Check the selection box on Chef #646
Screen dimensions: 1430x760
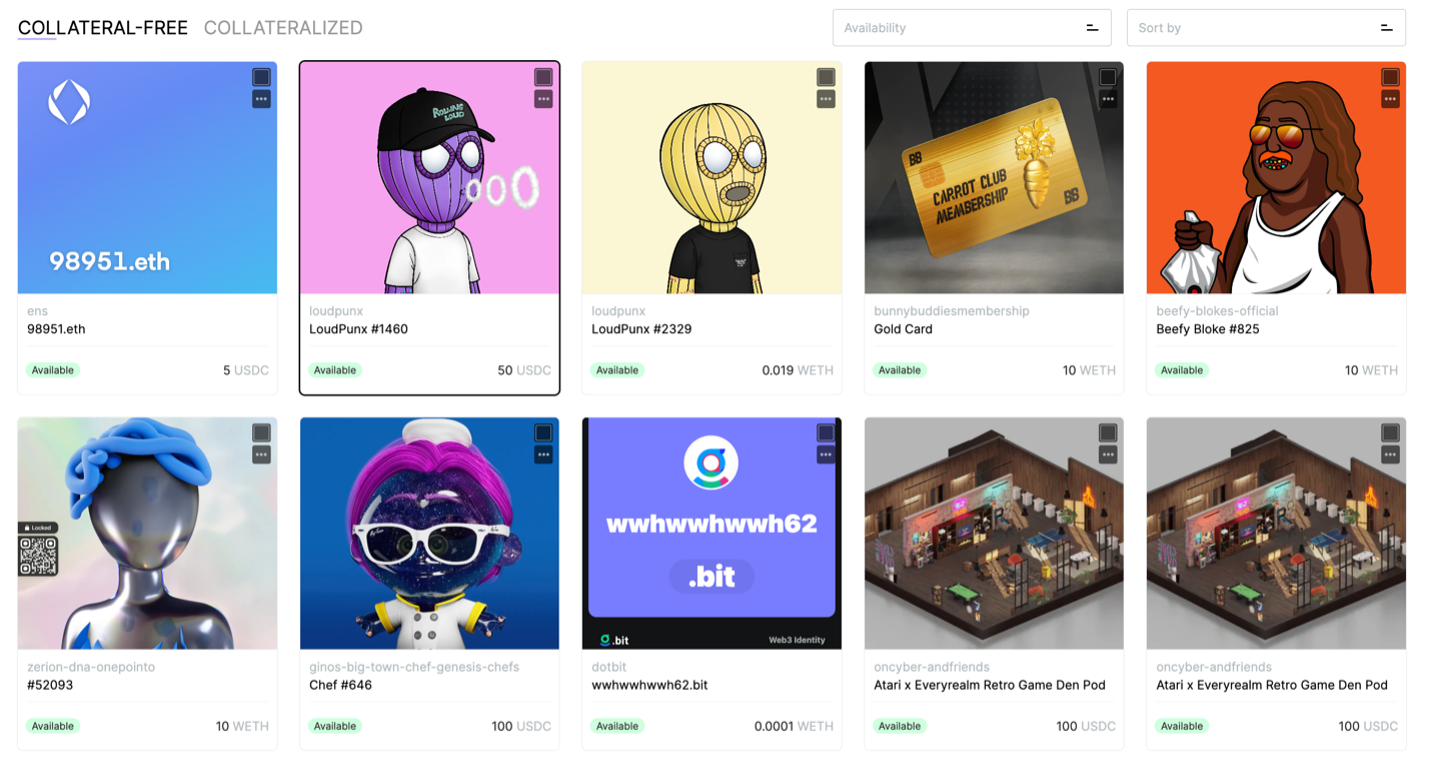(x=543, y=433)
